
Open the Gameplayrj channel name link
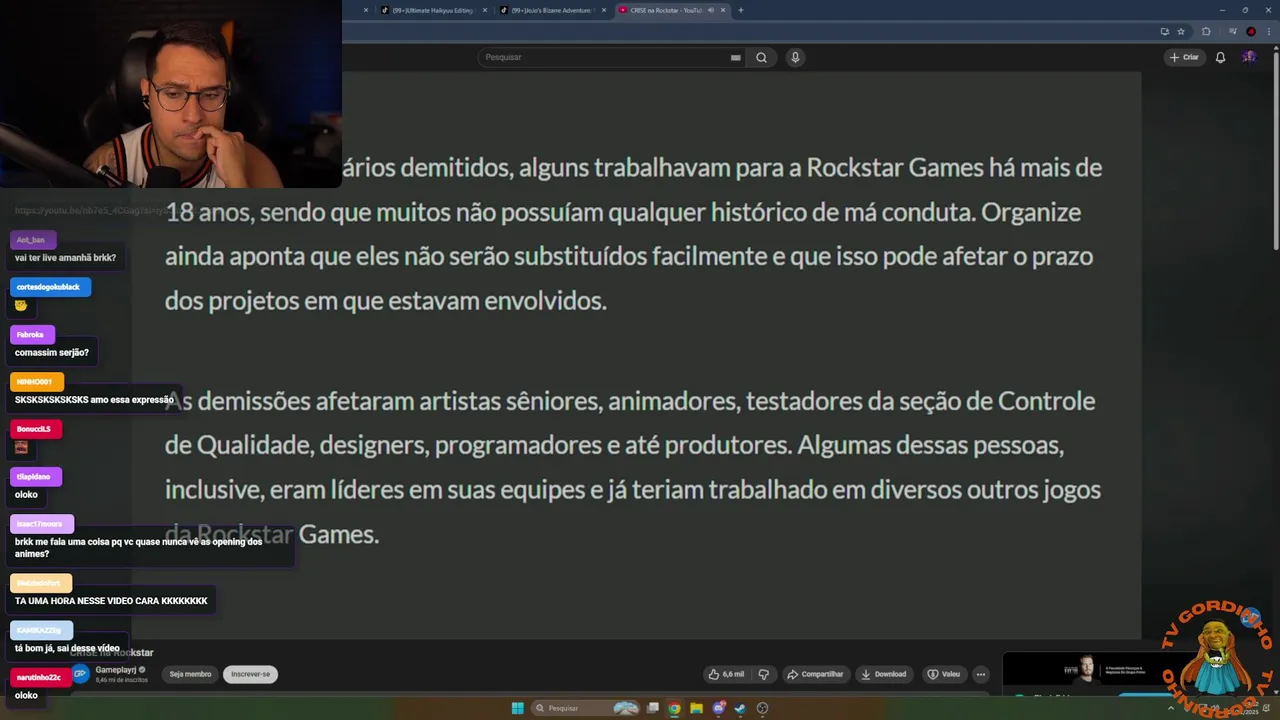[116, 670]
